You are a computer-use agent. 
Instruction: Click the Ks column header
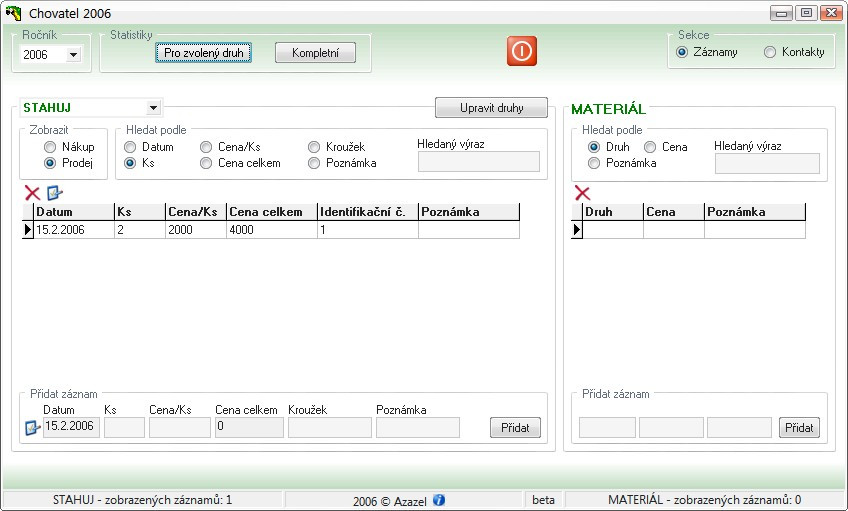point(140,212)
